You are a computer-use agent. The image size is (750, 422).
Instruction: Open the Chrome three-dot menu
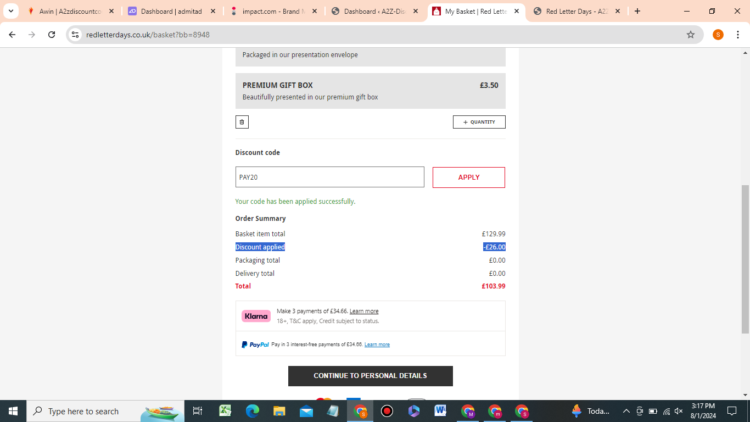(x=738, y=34)
